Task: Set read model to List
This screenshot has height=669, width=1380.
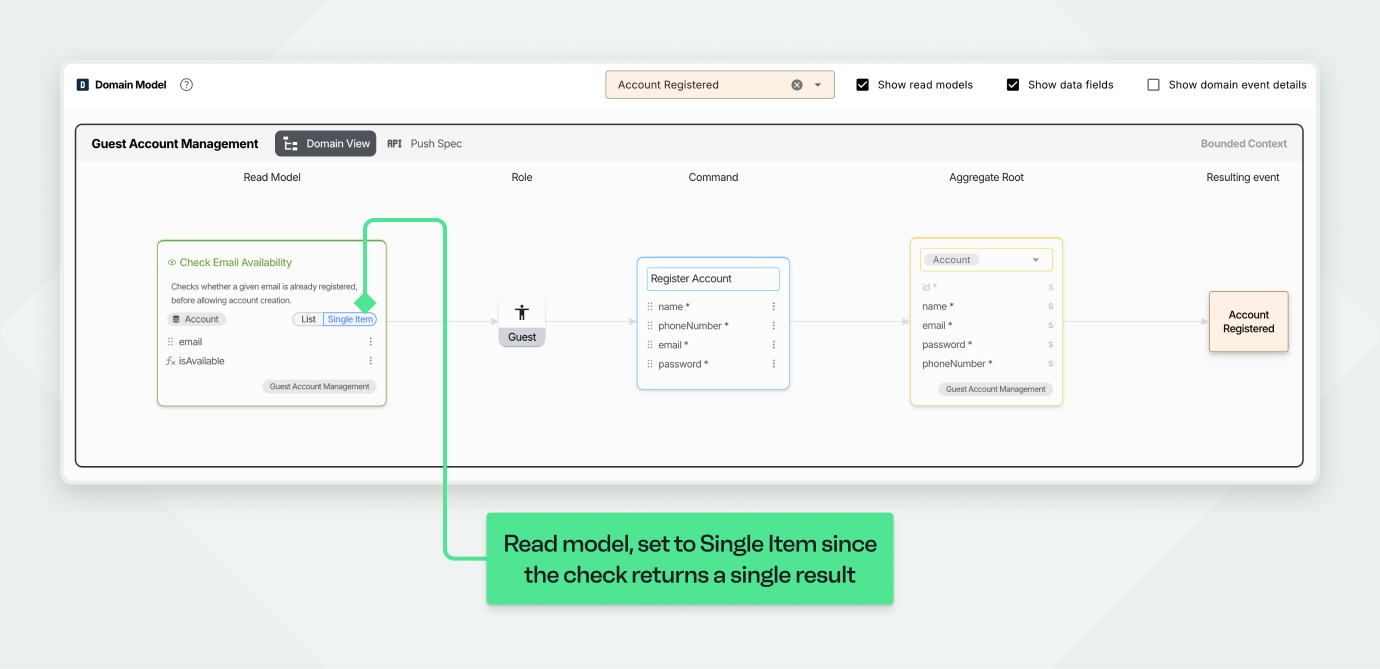Action: click(x=308, y=319)
